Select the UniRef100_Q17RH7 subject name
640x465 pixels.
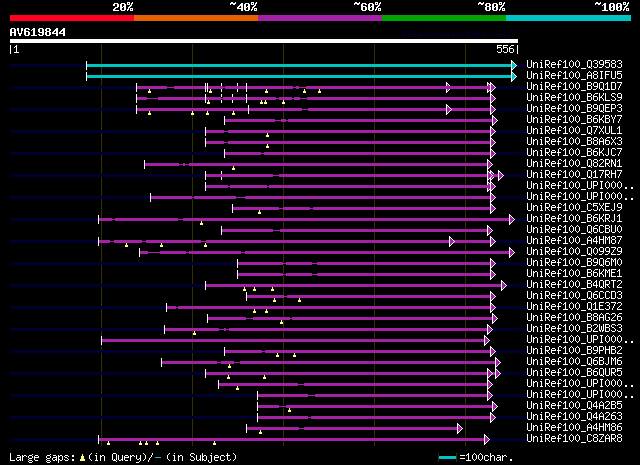tap(574, 175)
